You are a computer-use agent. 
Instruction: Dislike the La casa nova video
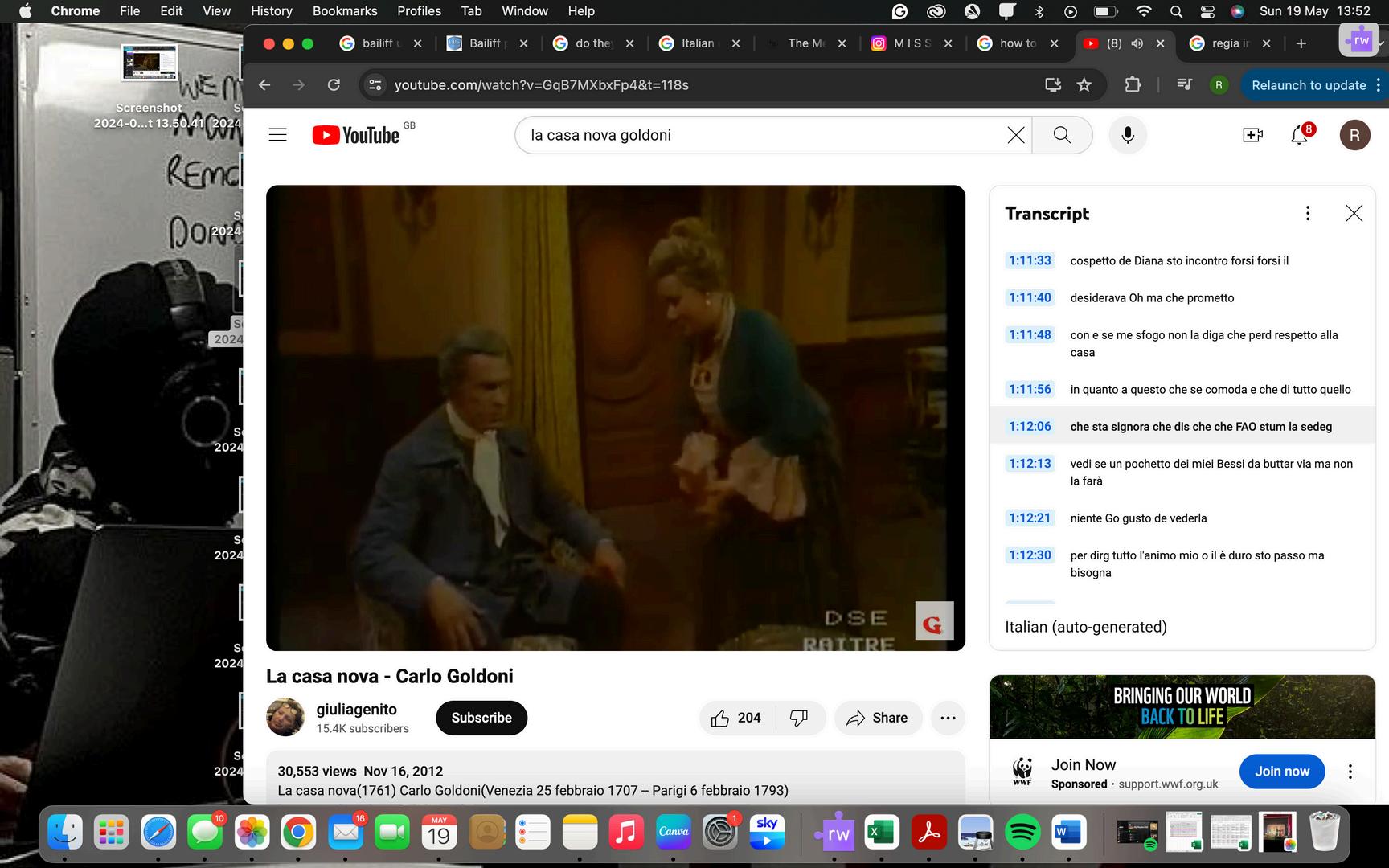799,718
